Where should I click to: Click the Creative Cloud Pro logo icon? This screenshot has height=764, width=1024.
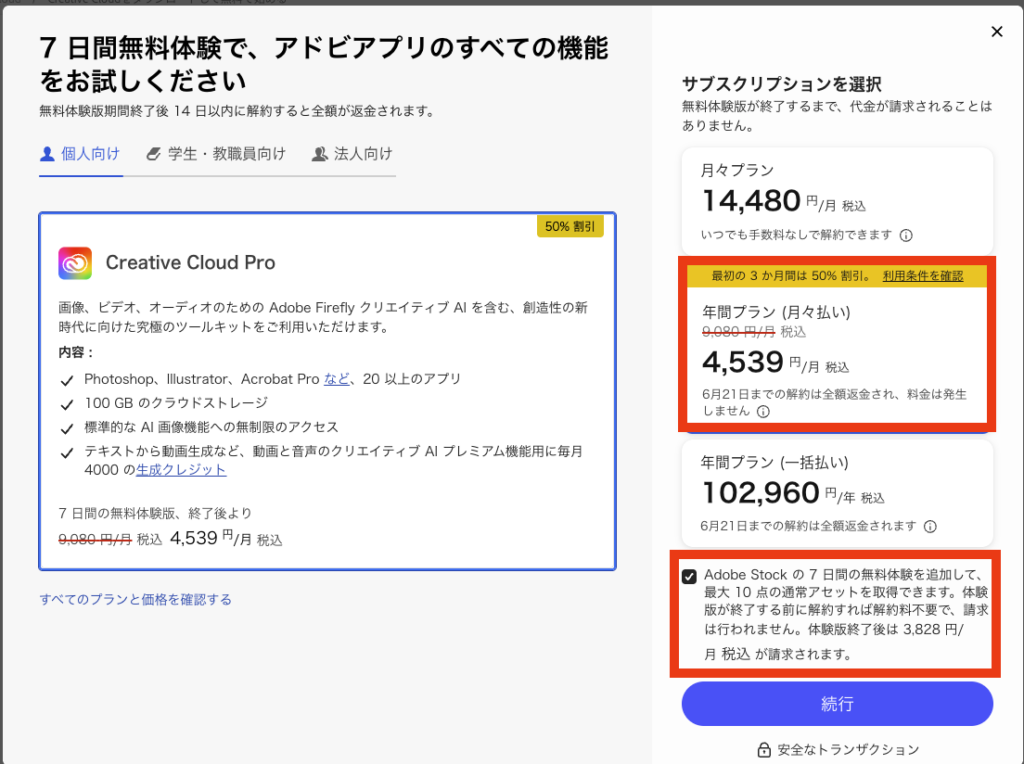(75, 263)
